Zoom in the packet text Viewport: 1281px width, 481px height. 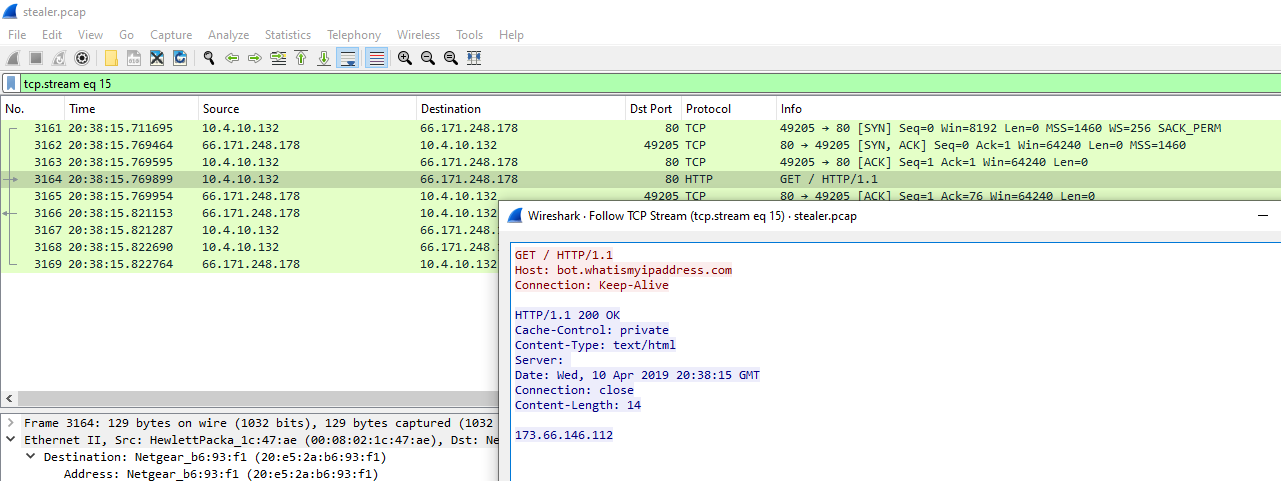point(404,58)
